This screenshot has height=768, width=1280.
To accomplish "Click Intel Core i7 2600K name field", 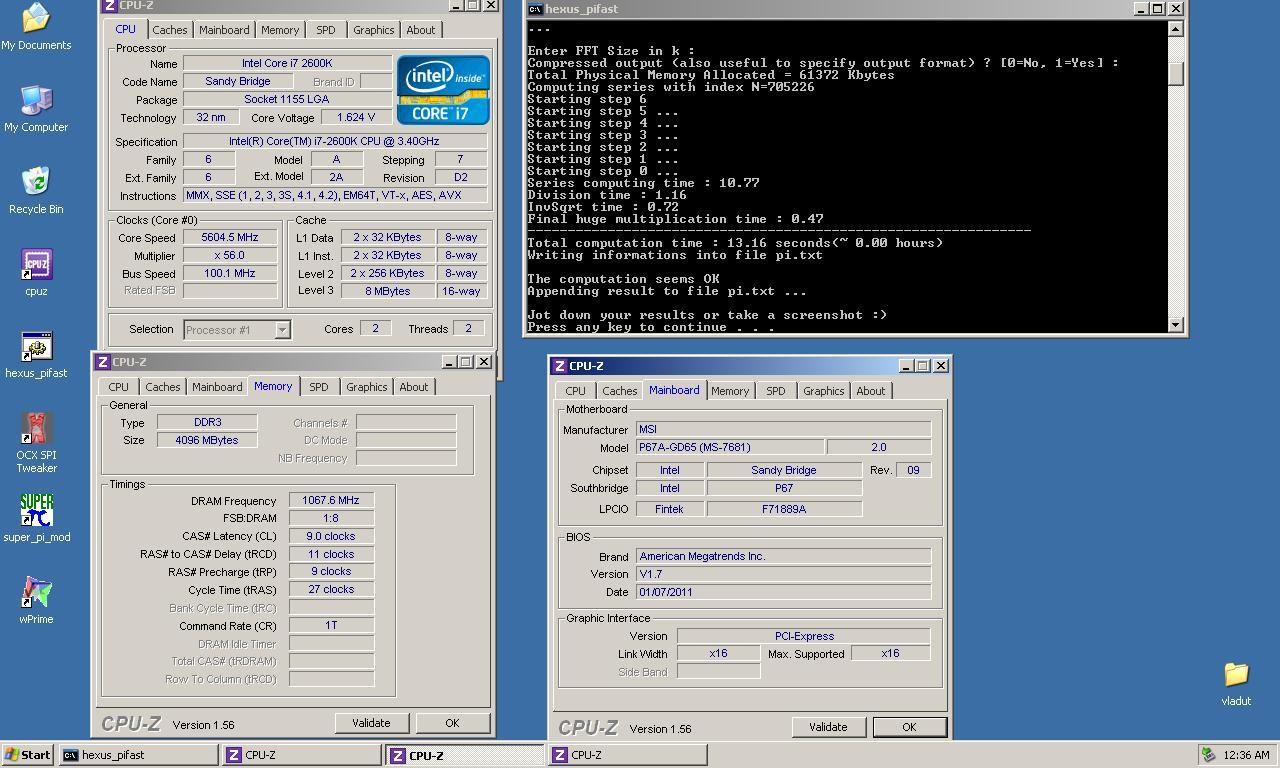I will (x=287, y=63).
